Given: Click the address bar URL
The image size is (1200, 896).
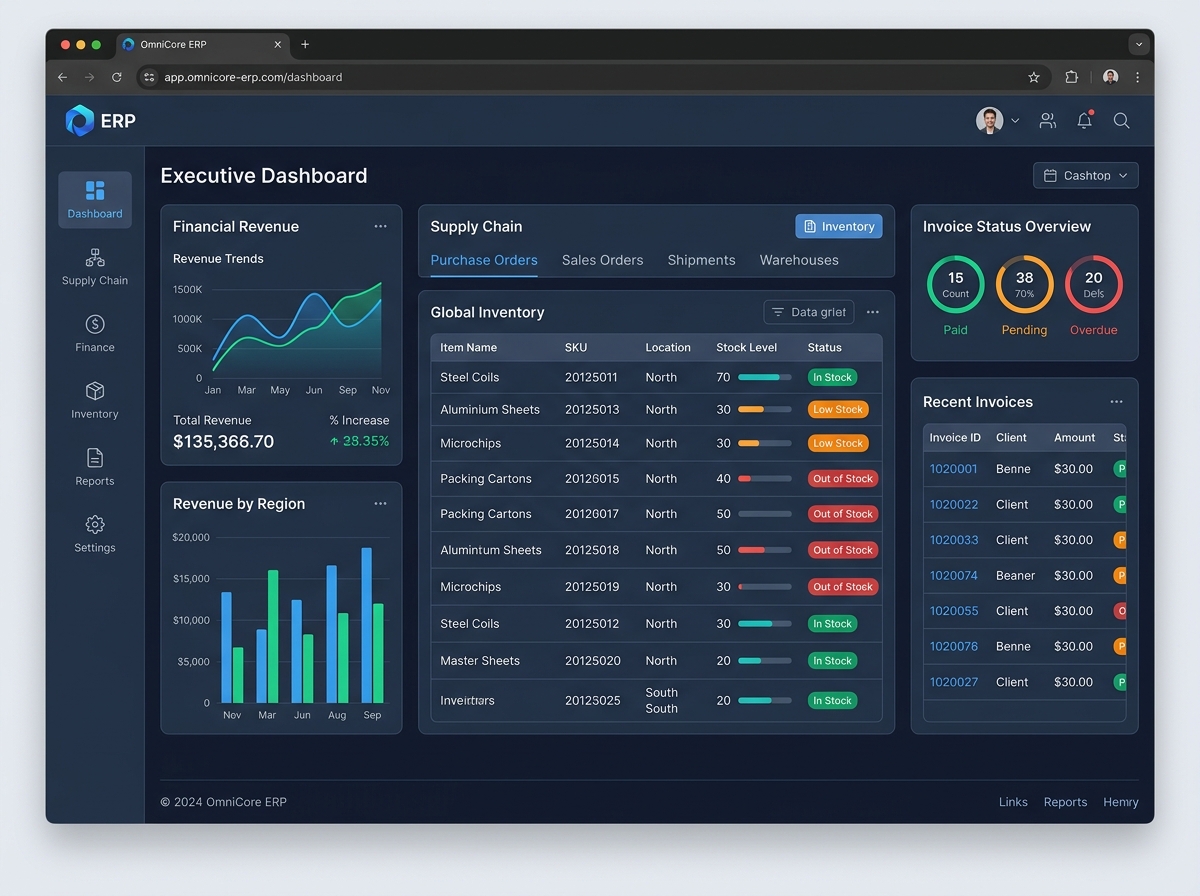Looking at the screenshot, I should point(253,77).
